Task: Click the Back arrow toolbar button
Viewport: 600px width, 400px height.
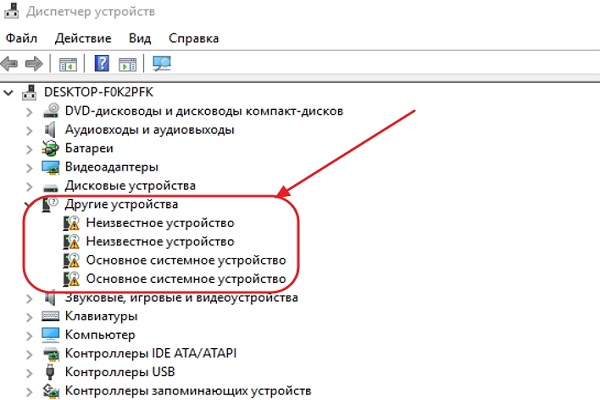Action: [10, 63]
